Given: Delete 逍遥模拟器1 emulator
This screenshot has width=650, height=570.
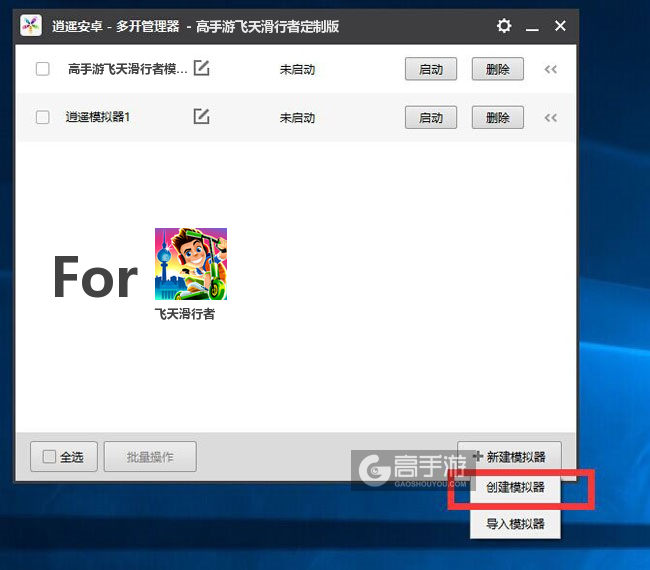Looking at the screenshot, I should (x=497, y=117).
